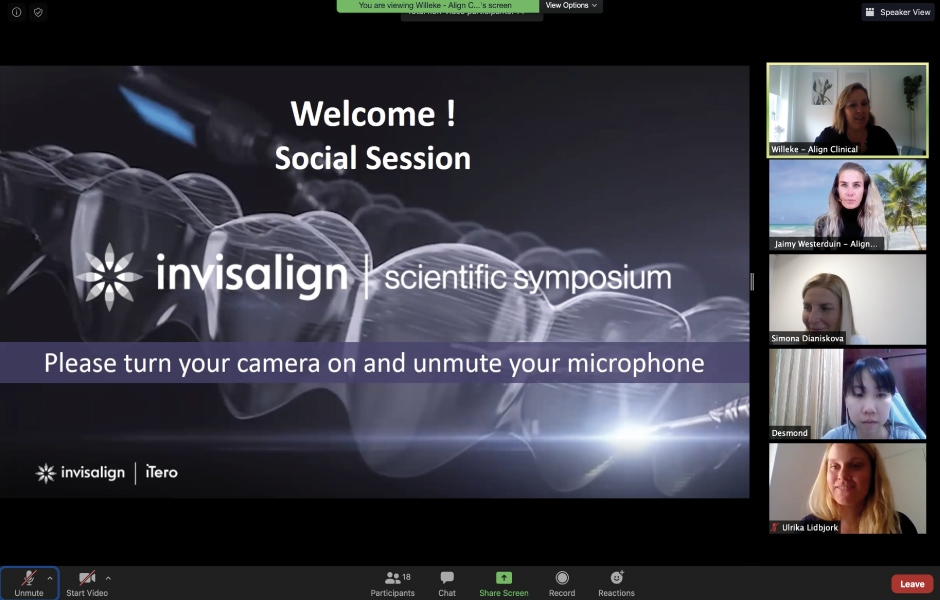This screenshot has width=940, height=600.
Task: Open the Participants panel
Action: [x=393, y=583]
